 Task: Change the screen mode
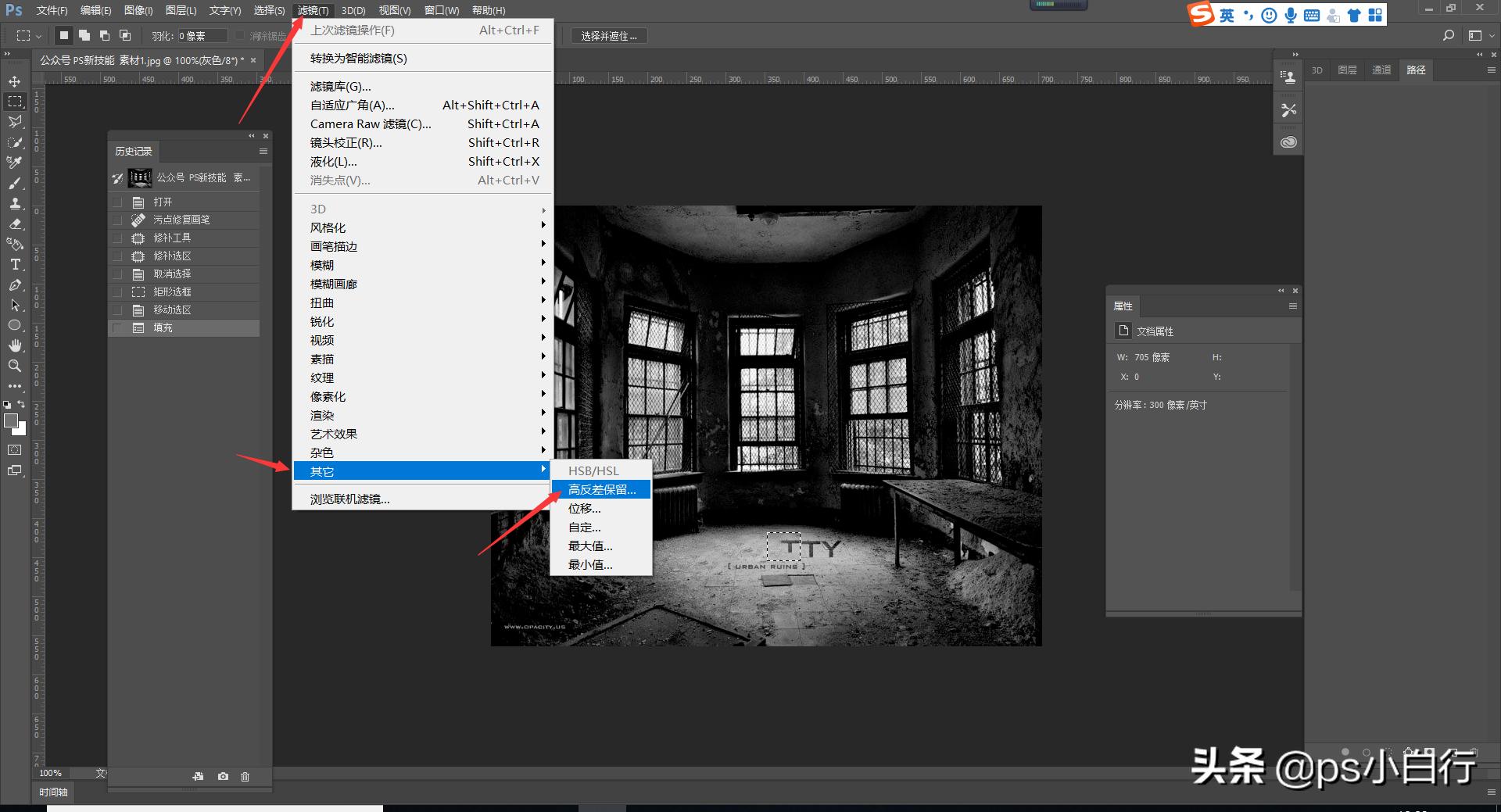pyautogui.click(x=15, y=470)
